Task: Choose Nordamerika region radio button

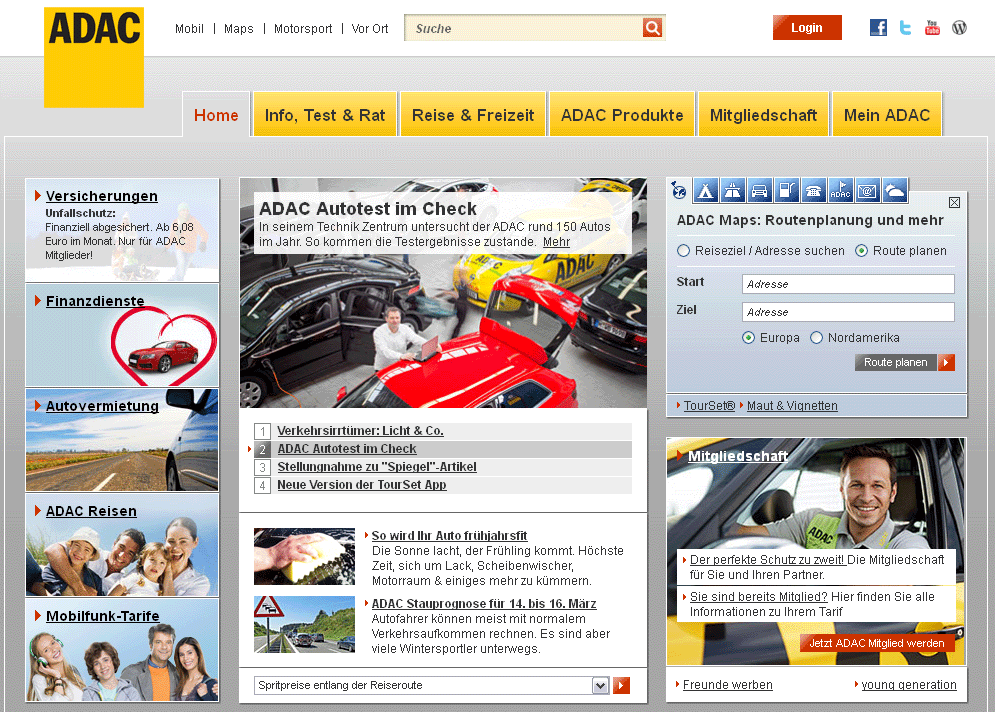Action: point(817,338)
